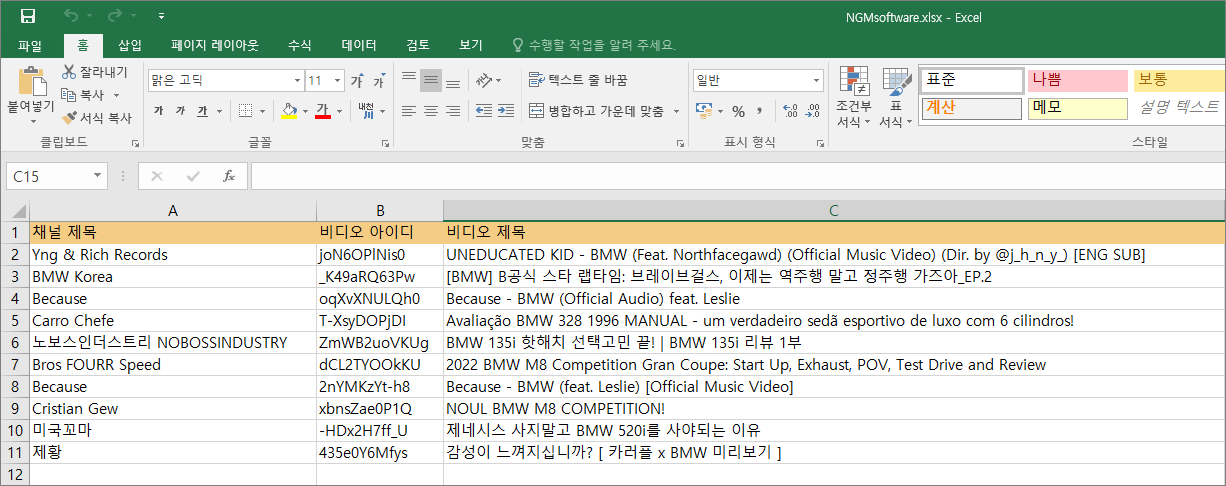
Task: Toggle align text left
Action: [x=408, y=110]
